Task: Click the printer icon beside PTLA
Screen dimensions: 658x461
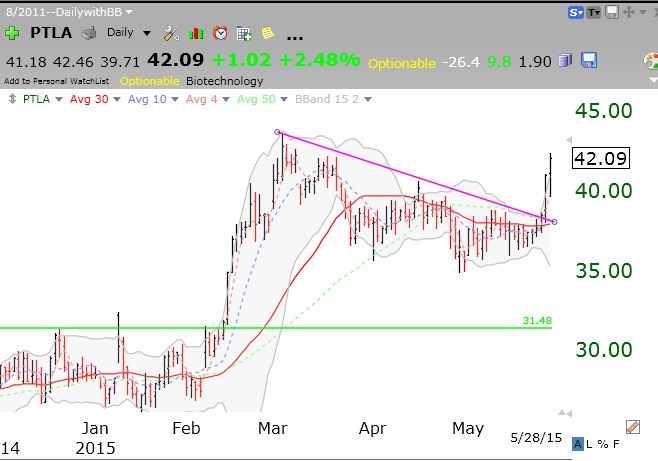Action: (89, 33)
